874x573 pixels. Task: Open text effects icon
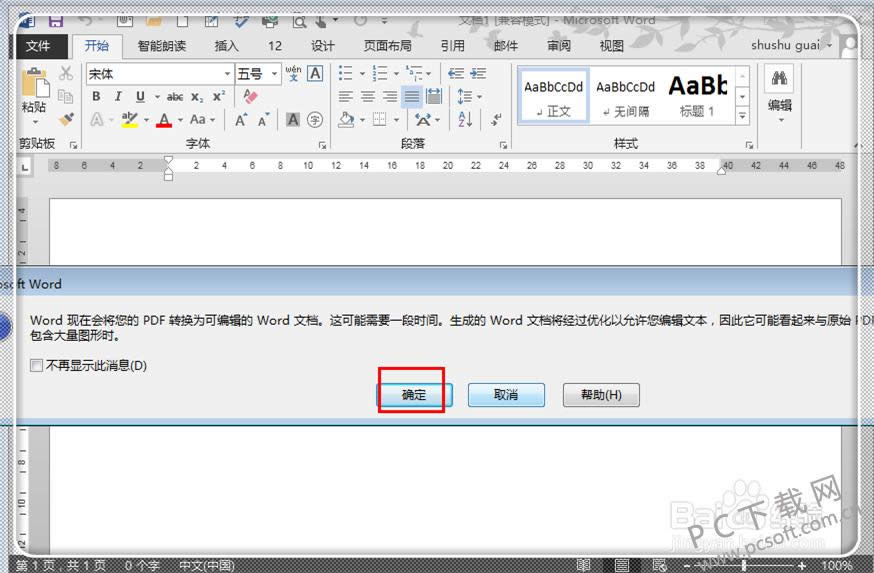pyautogui.click(x=96, y=119)
